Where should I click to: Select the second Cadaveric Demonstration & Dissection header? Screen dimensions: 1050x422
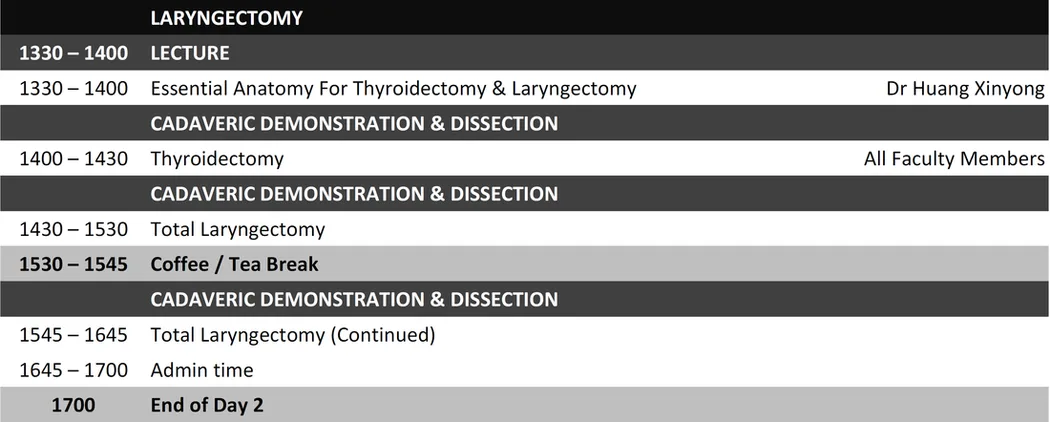354,194
